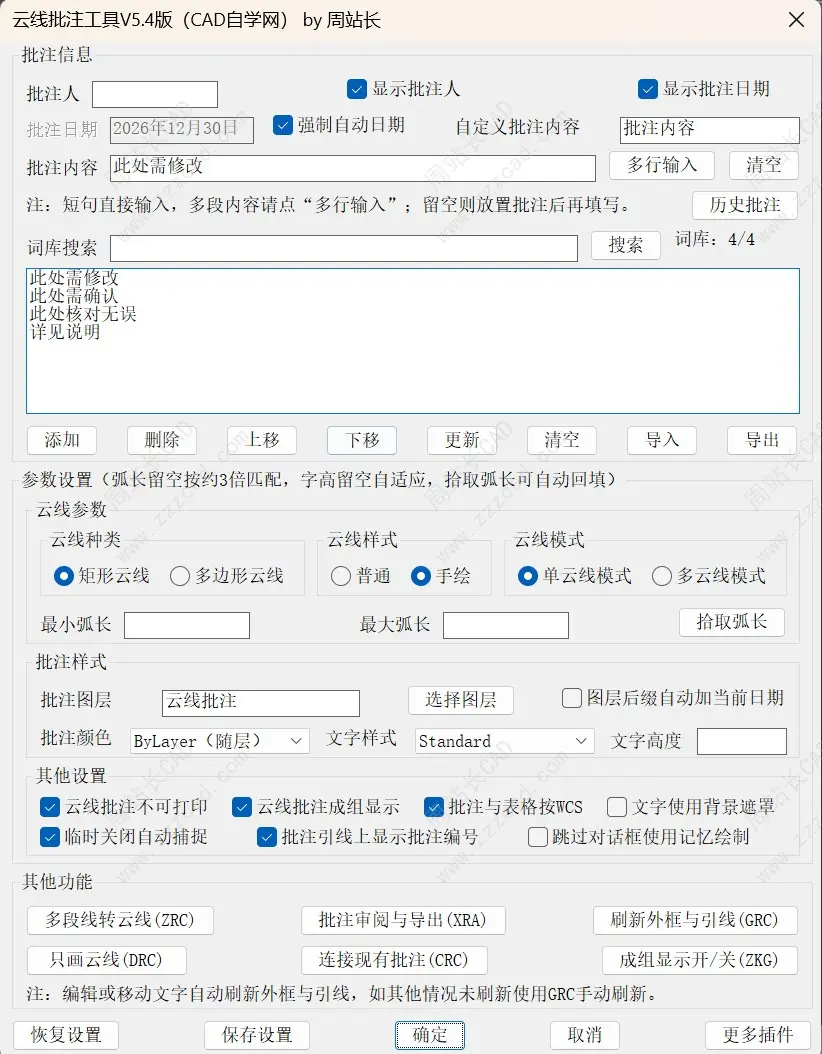Viewport: 822px width, 1054px height.
Task: Toggle 批注与表格按WCS checkbox
Action: [x=434, y=807]
